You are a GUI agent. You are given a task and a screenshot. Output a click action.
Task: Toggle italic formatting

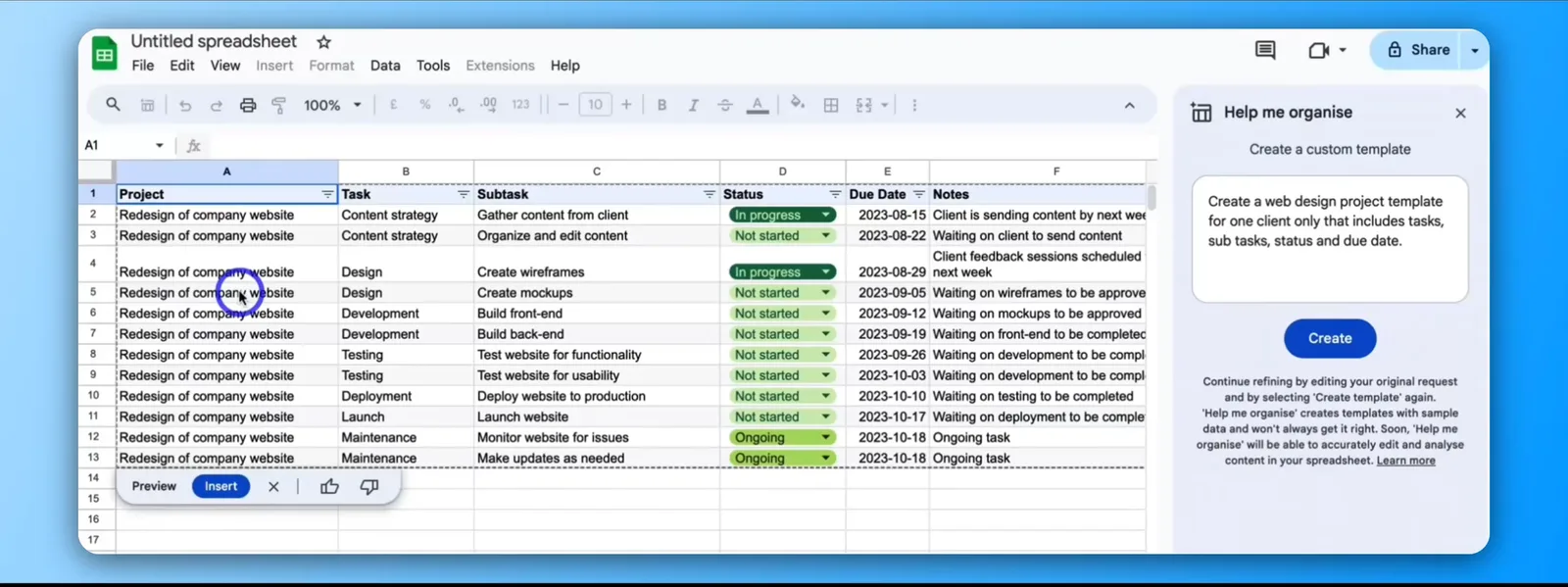pyautogui.click(x=693, y=105)
